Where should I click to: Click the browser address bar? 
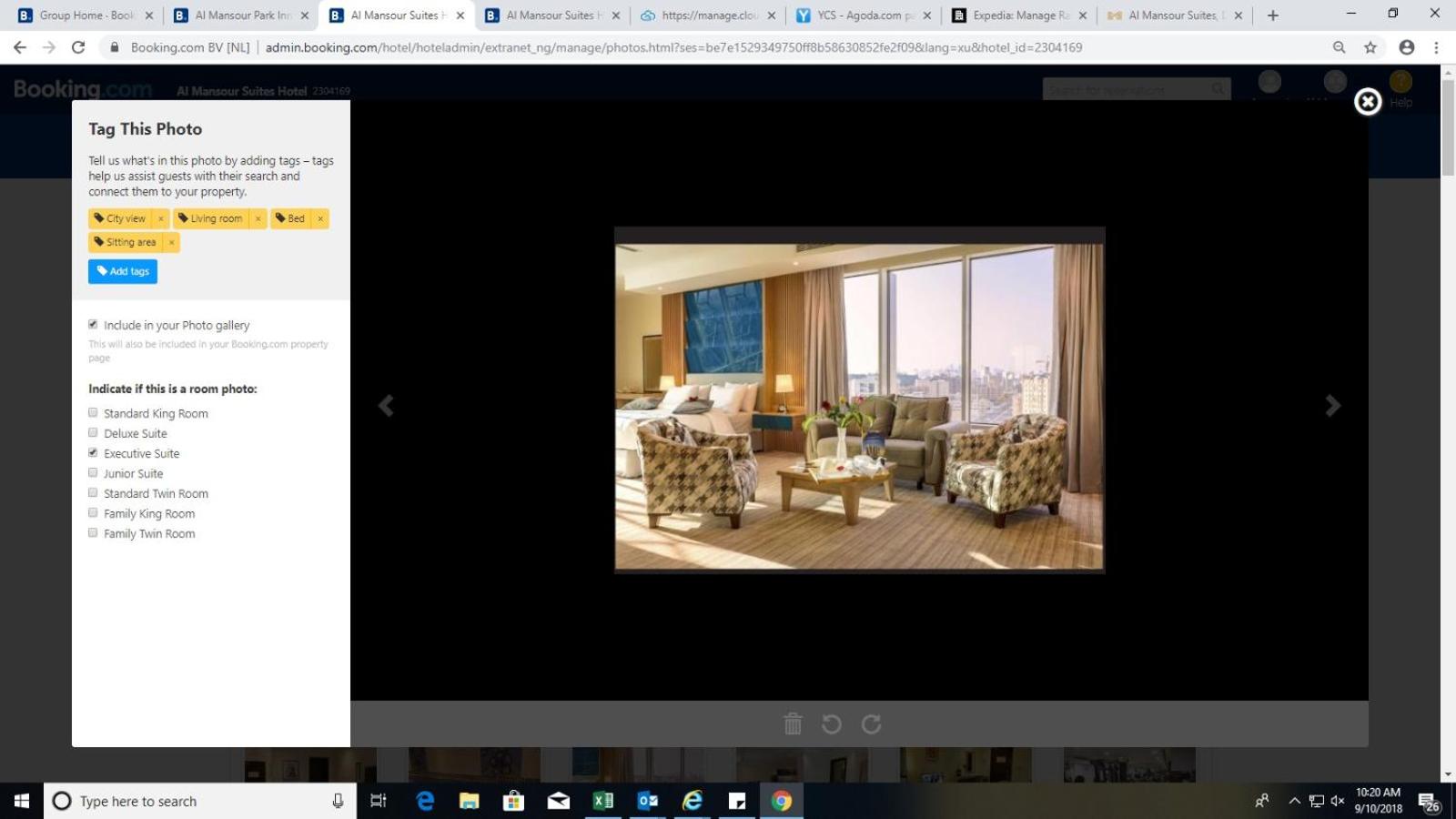tap(673, 47)
